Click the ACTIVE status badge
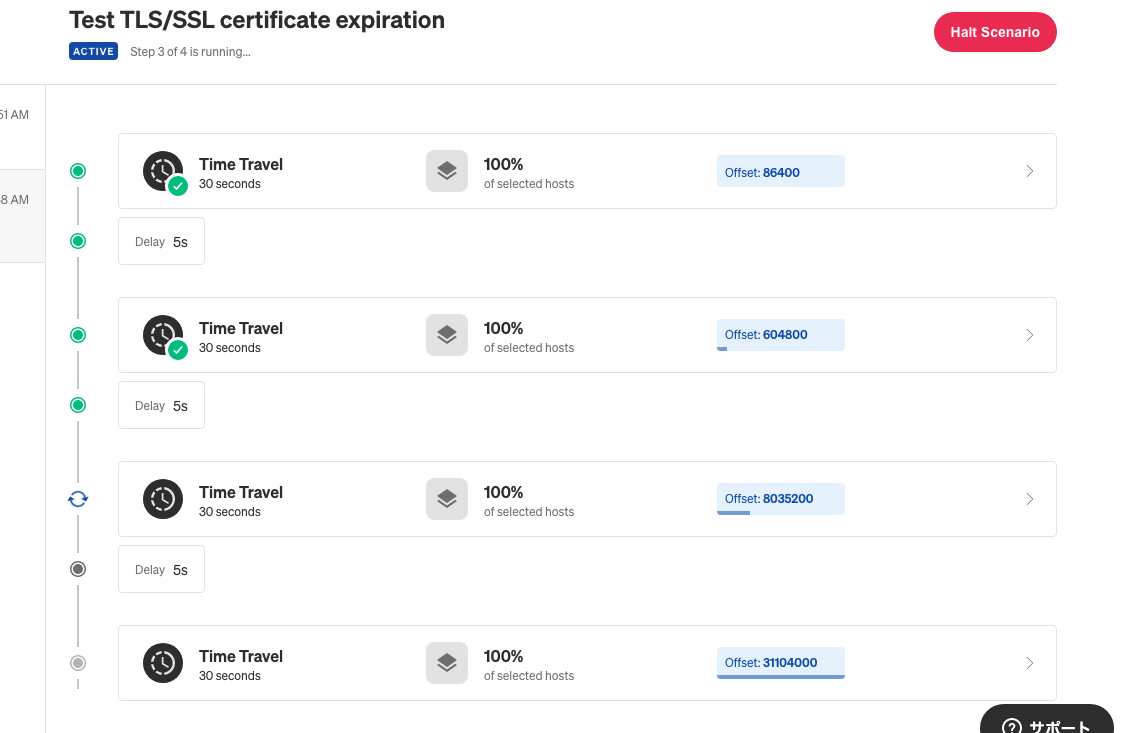The width and height of the screenshot is (1128, 733). [93, 51]
